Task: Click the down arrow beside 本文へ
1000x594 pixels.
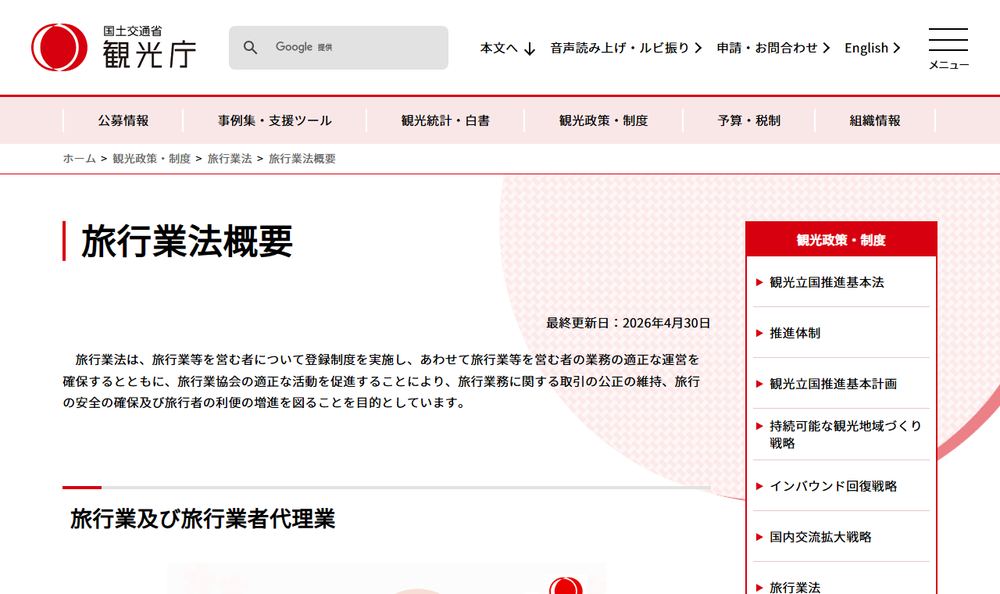Action: coord(529,48)
